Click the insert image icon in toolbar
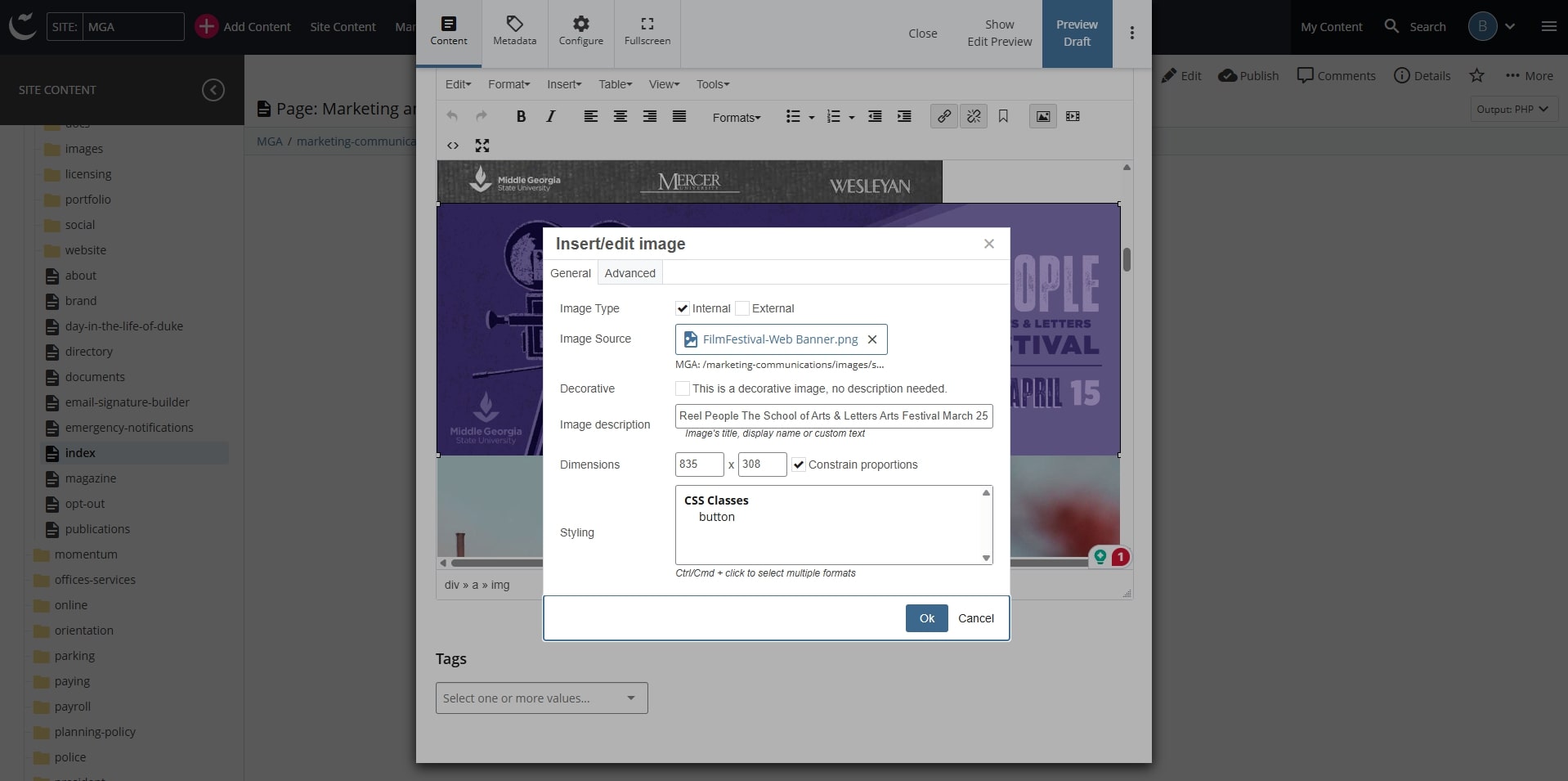The image size is (1568, 781). click(x=1042, y=117)
